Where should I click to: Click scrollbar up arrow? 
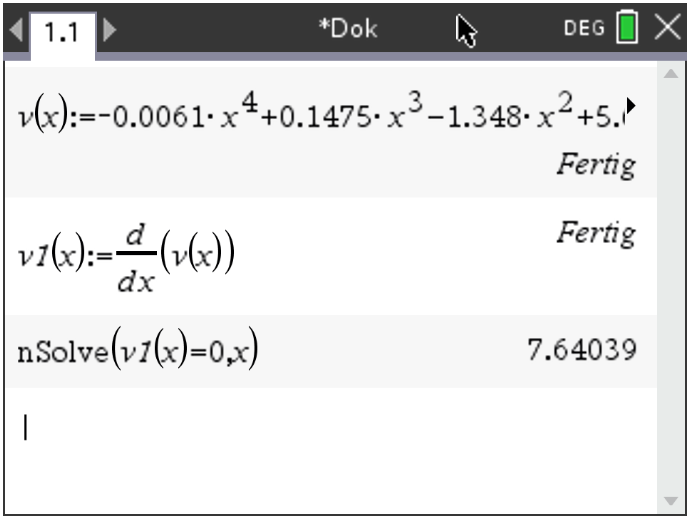[671, 74]
